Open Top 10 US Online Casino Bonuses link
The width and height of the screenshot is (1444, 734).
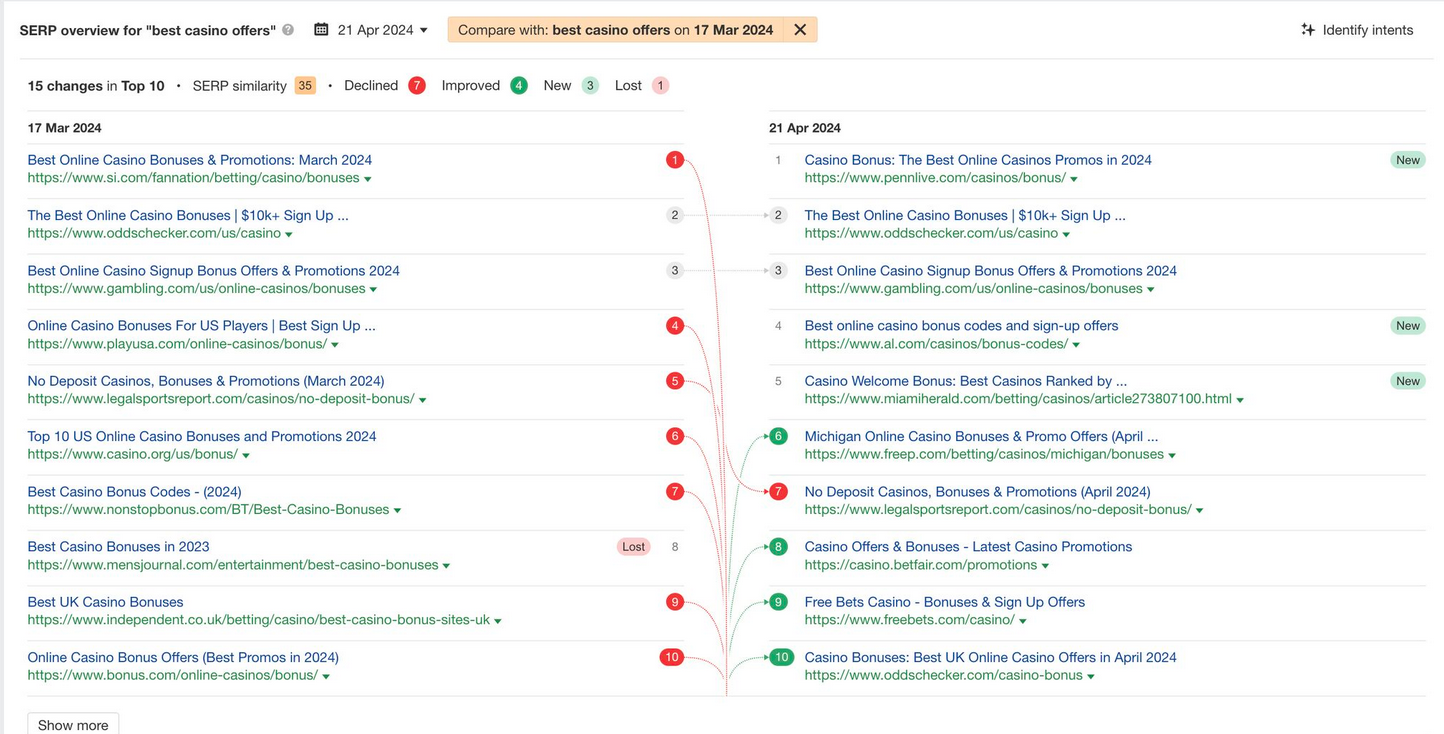pyautogui.click(x=202, y=436)
